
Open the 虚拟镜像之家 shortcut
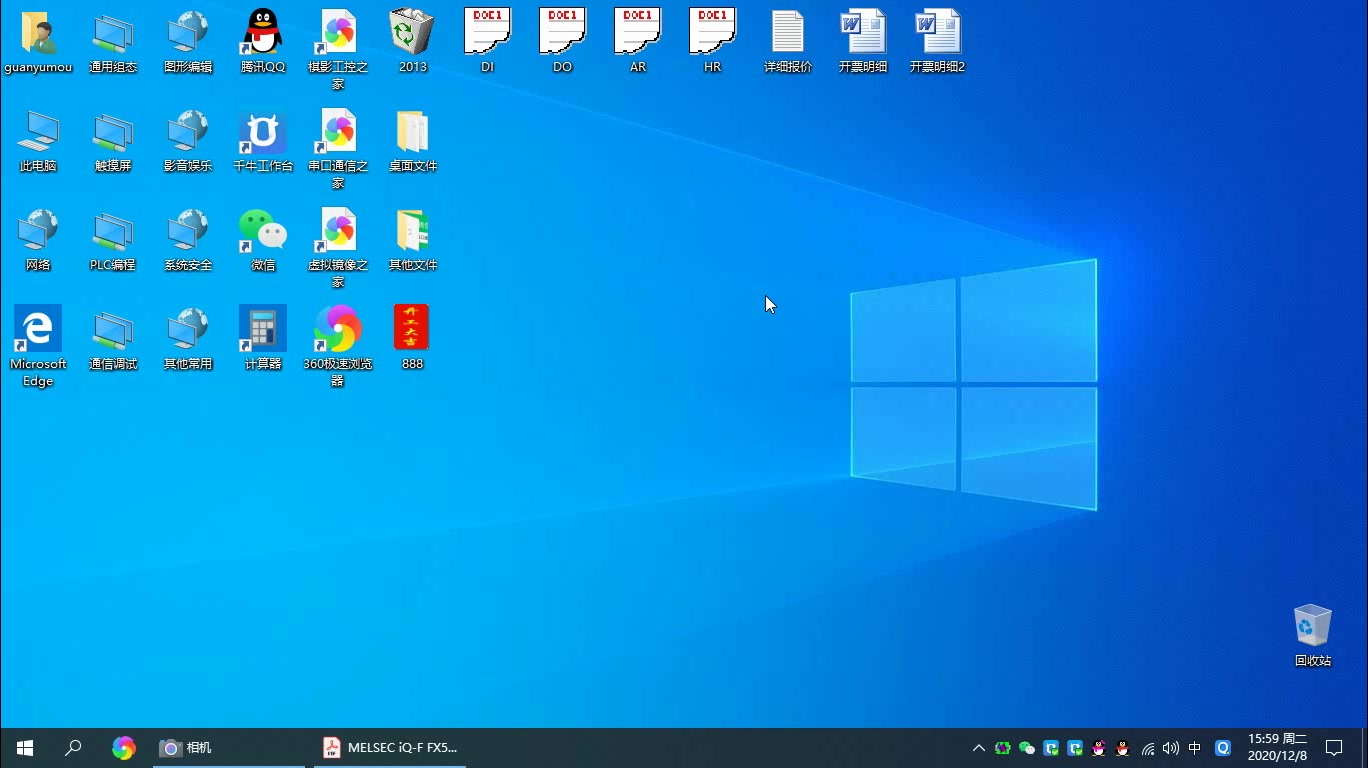click(338, 248)
